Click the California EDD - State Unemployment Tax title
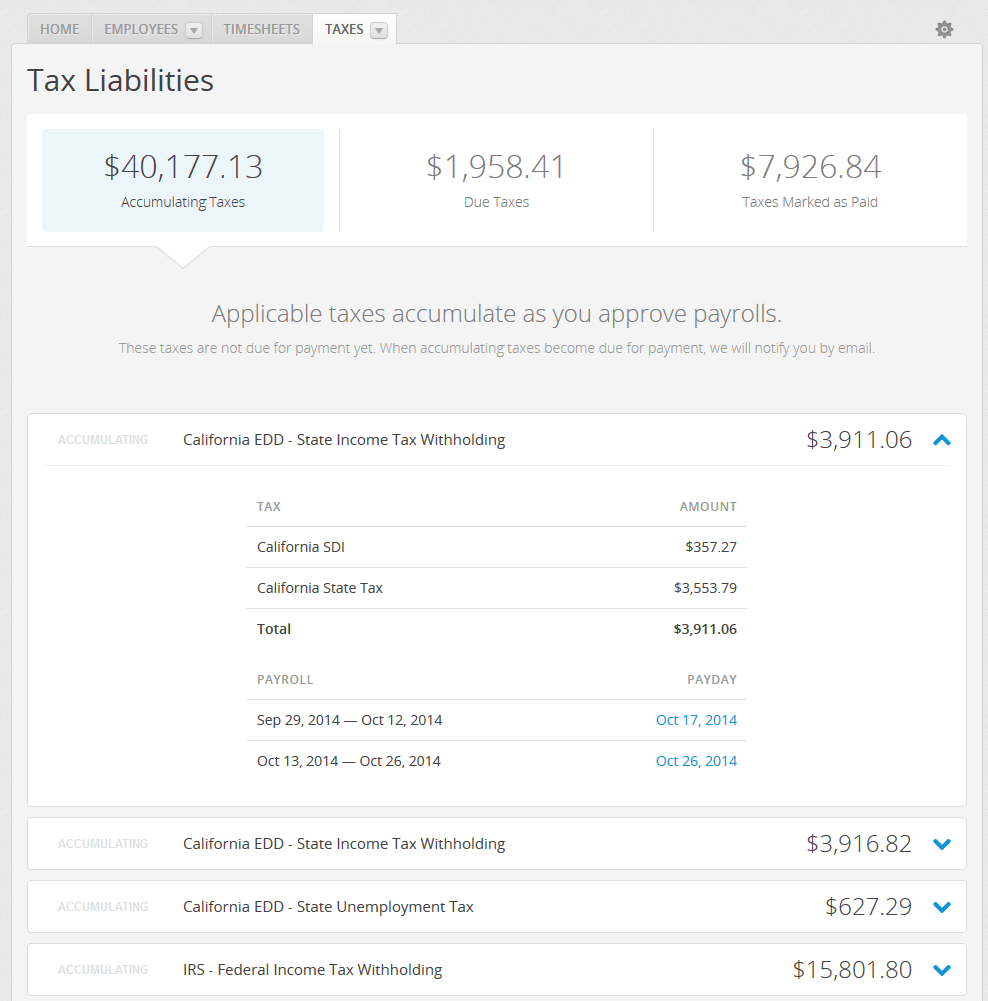 tap(328, 907)
